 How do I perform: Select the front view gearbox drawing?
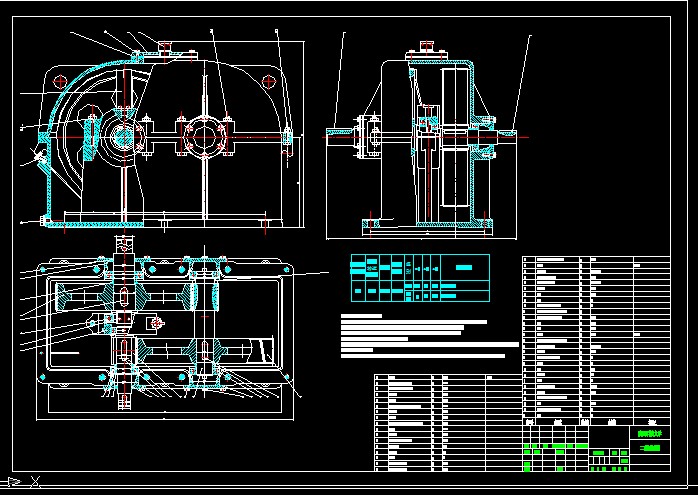[x=165, y=135]
